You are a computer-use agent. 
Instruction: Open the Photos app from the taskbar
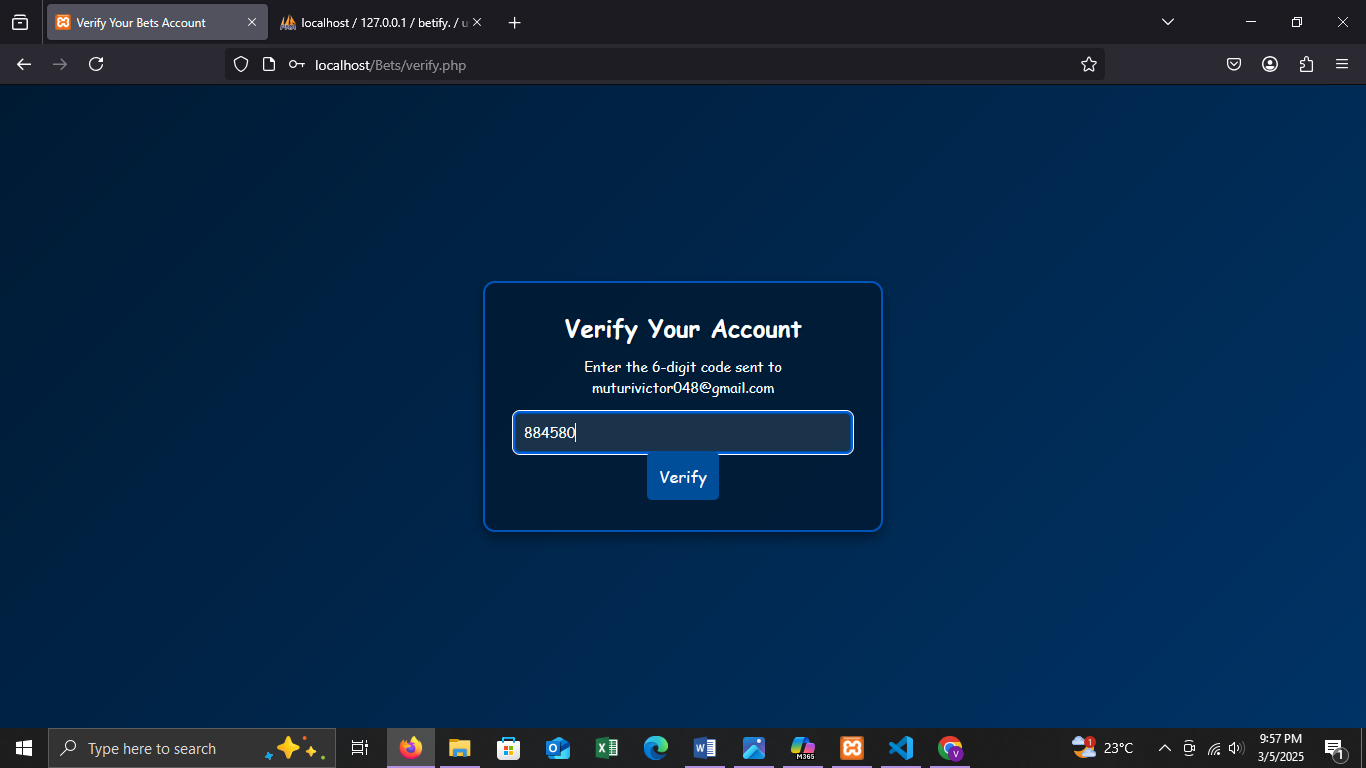(754, 748)
